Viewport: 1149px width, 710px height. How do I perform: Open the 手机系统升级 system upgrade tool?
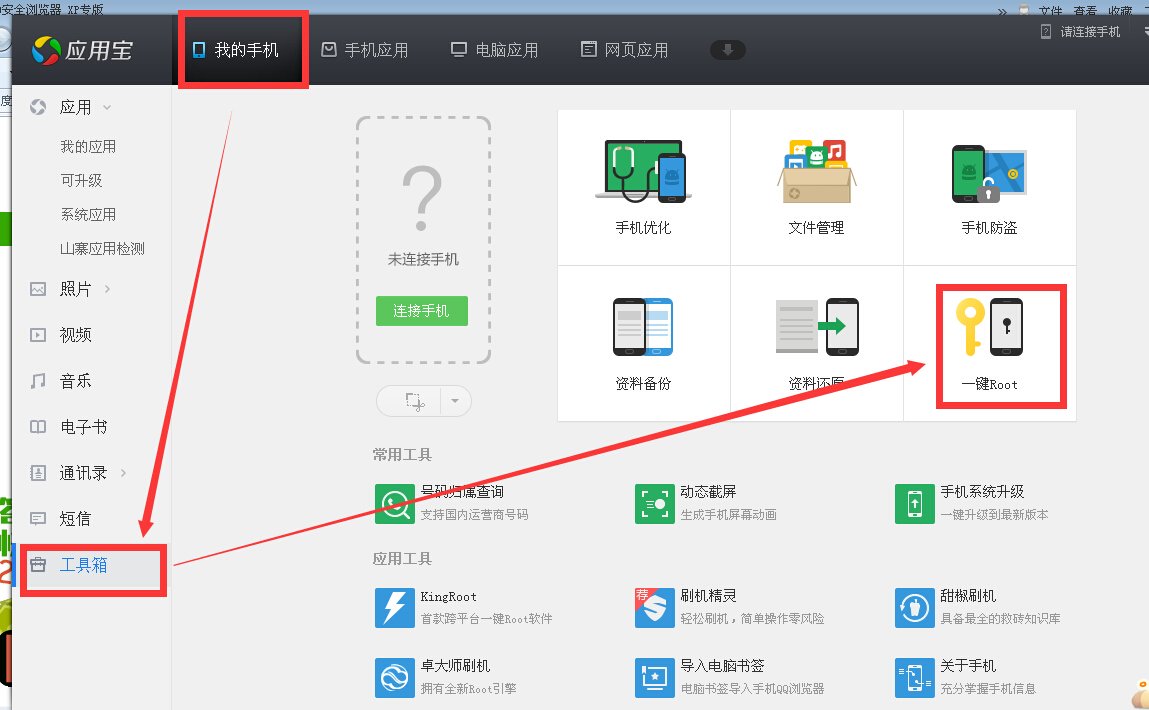tap(914, 504)
